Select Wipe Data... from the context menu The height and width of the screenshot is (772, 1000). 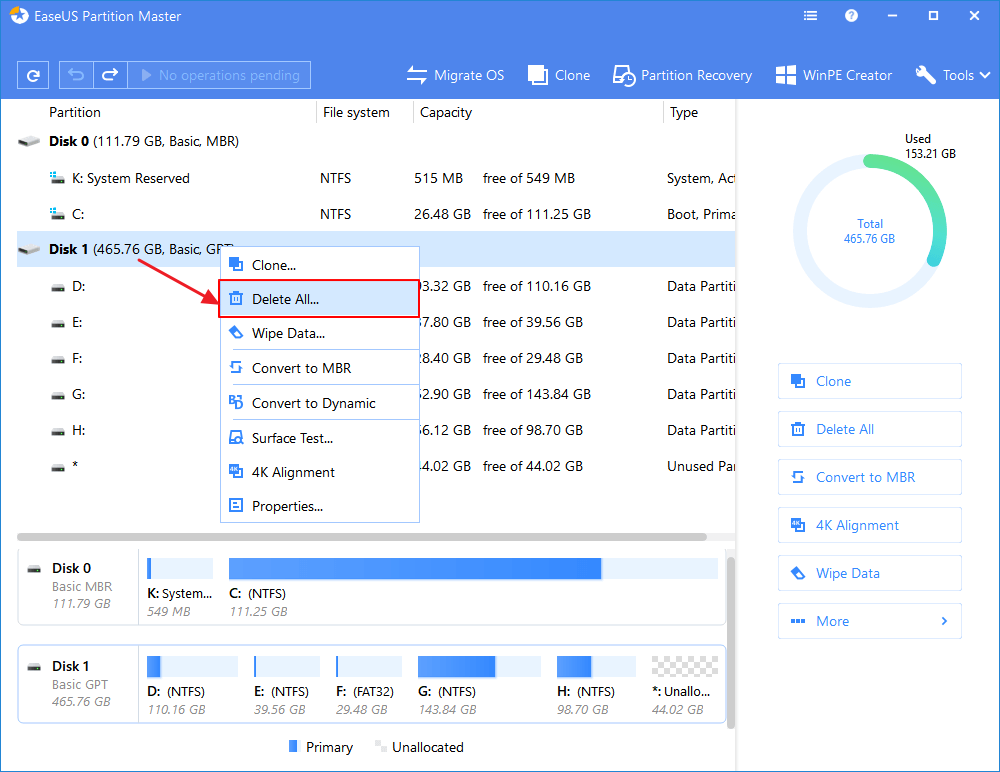pos(320,333)
